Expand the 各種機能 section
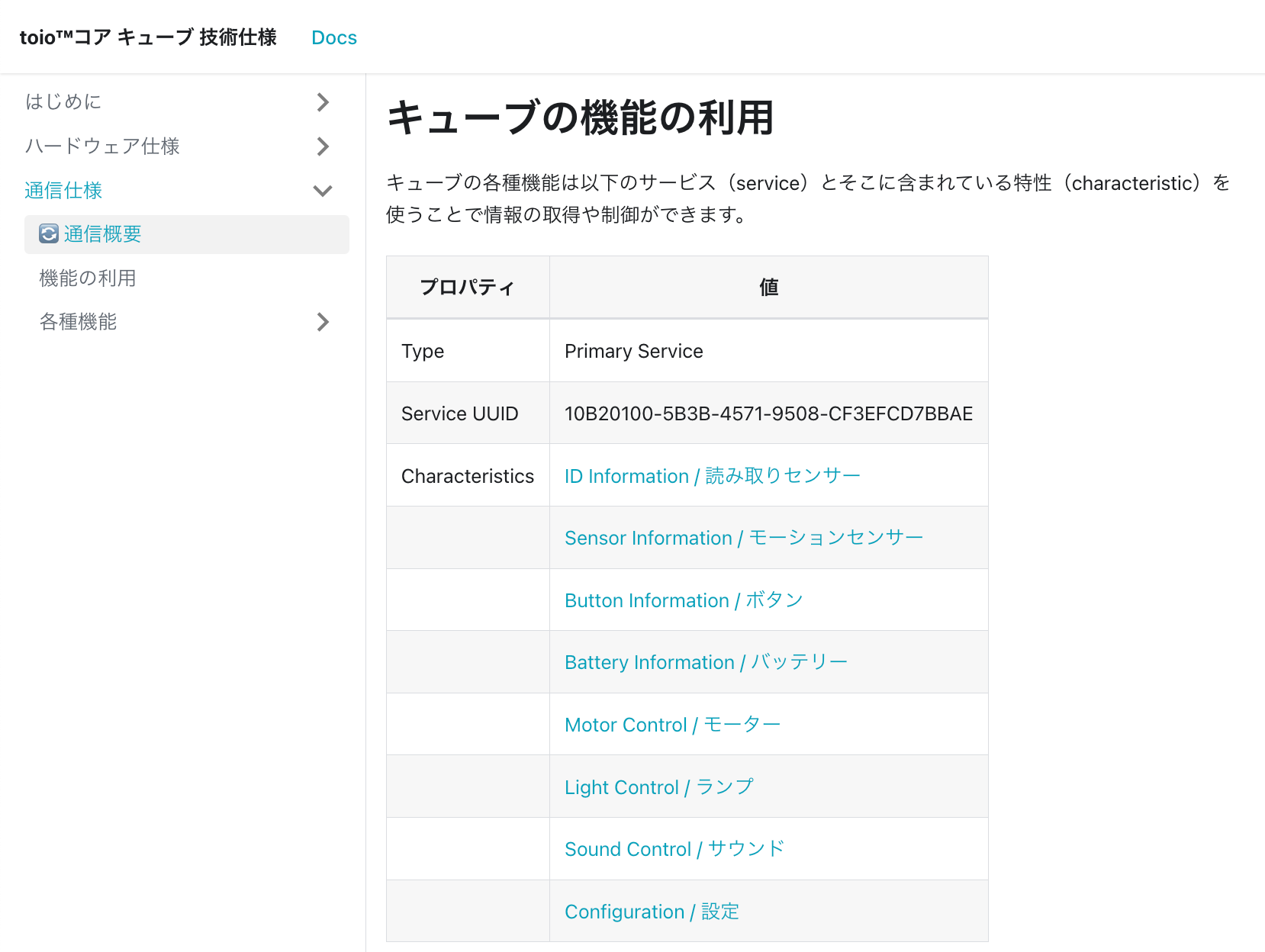Image resolution: width=1265 pixels, height=952 pixels. pos(78,321)
